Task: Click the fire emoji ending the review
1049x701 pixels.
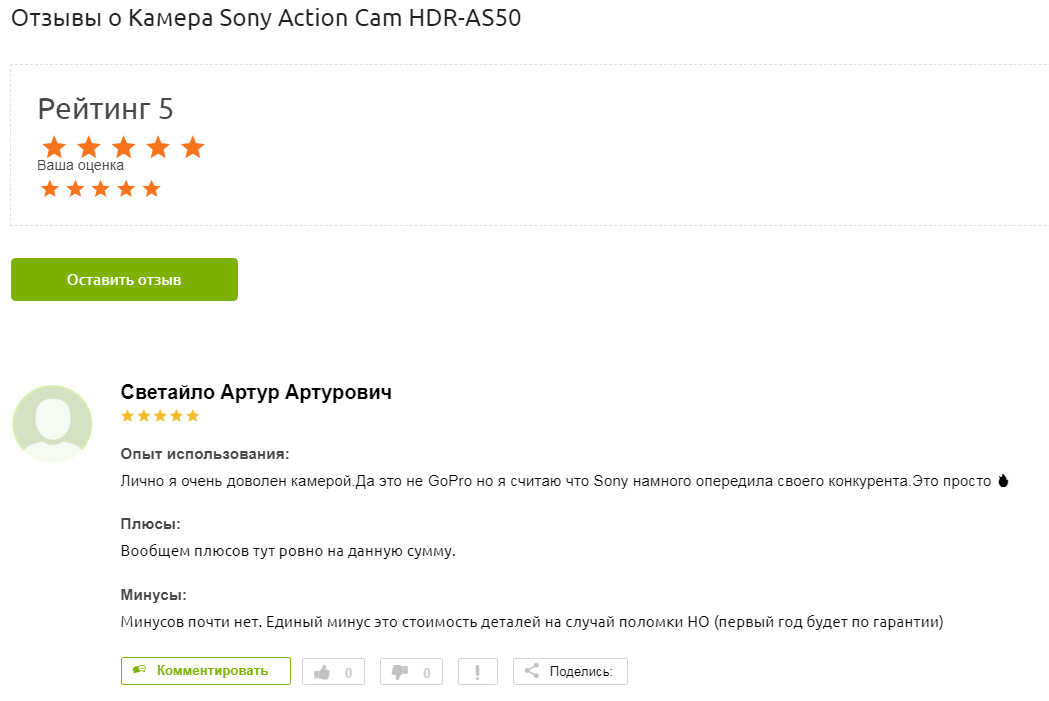Action: click(x=1003, y=481)
